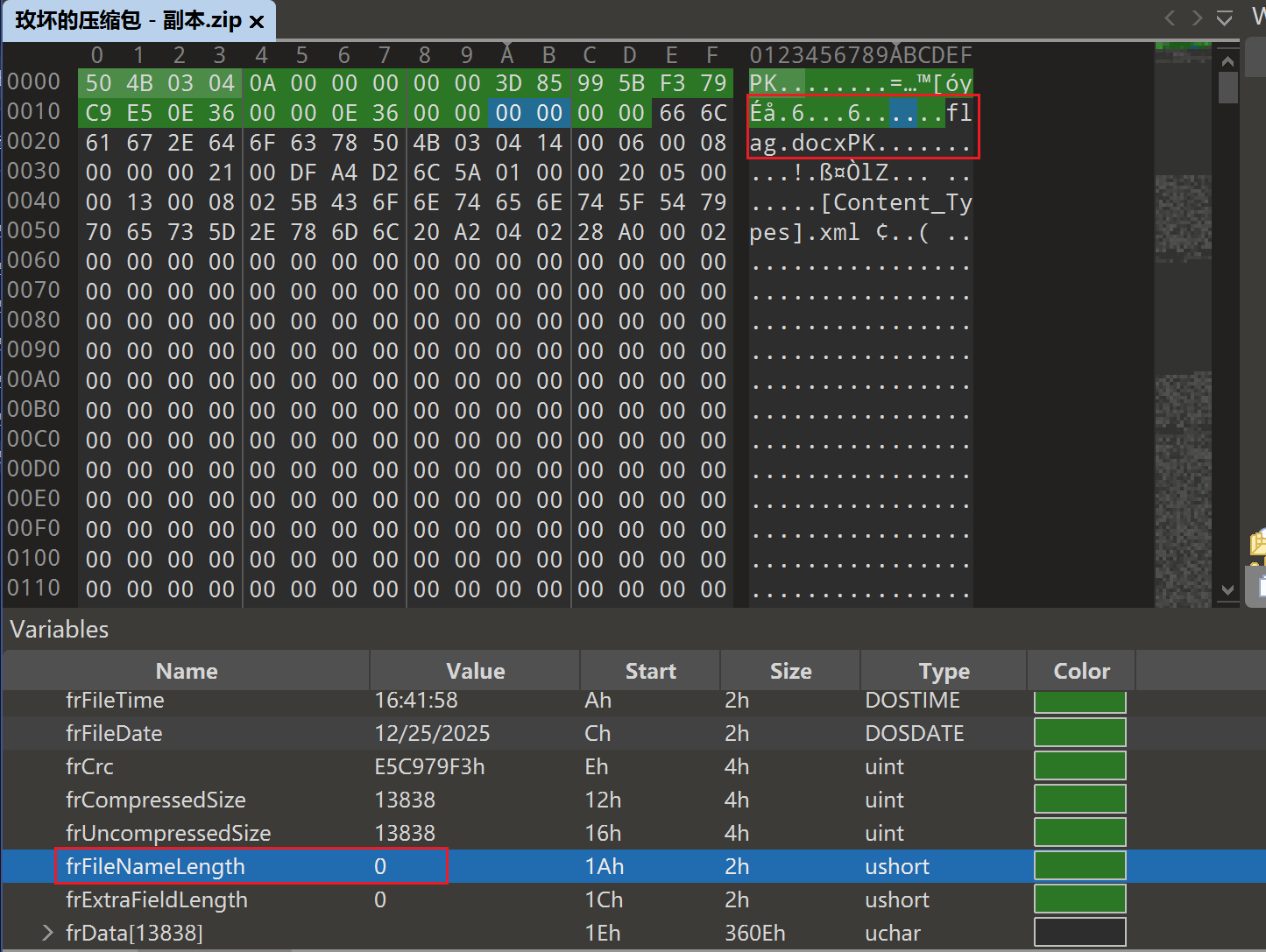Click the green color swatch for frFileTime
This screenshot has height=952, width=1266.
pos(1079,701)
